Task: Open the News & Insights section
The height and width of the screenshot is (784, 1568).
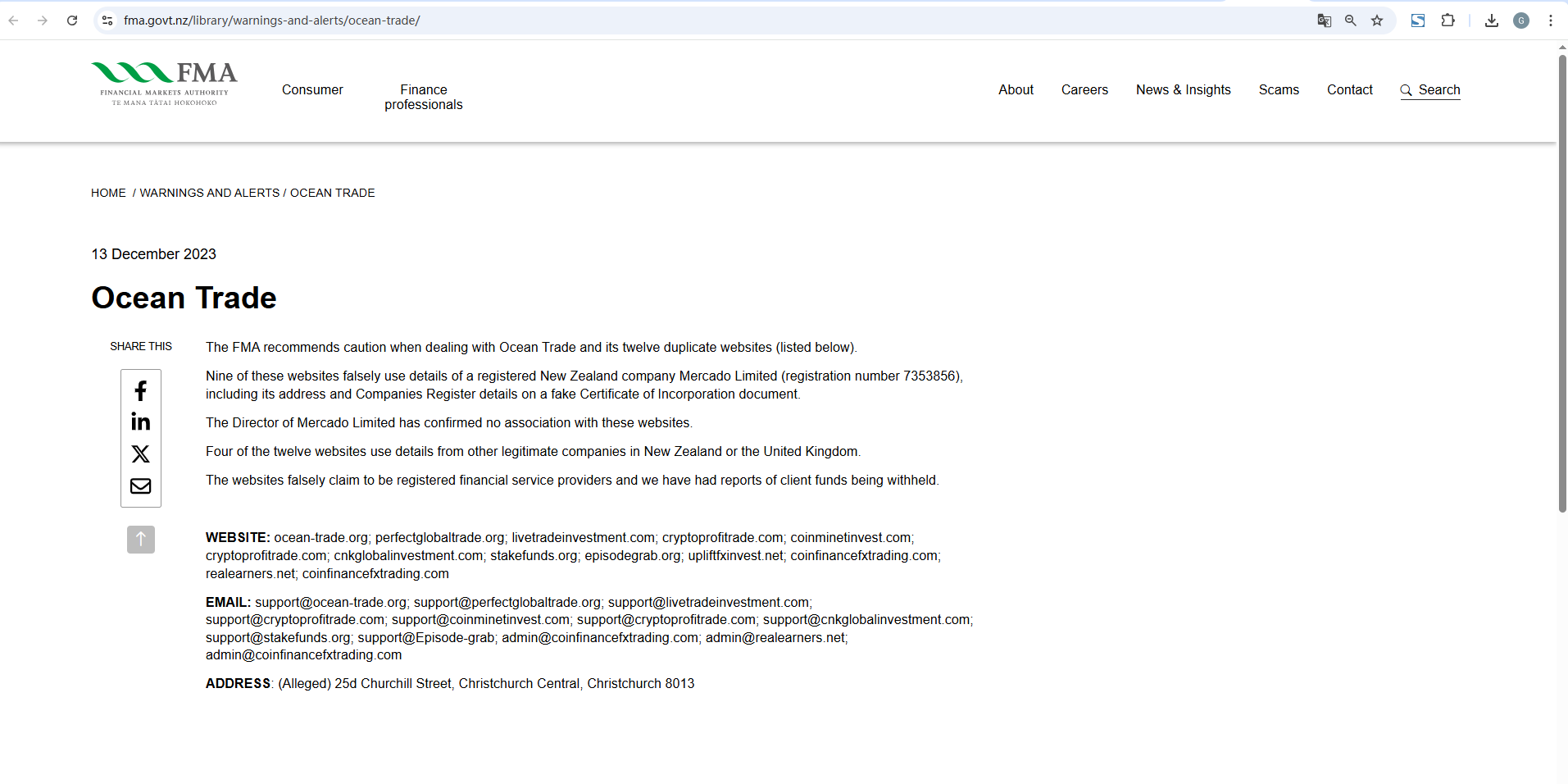Action: [x=1183, y=90]
